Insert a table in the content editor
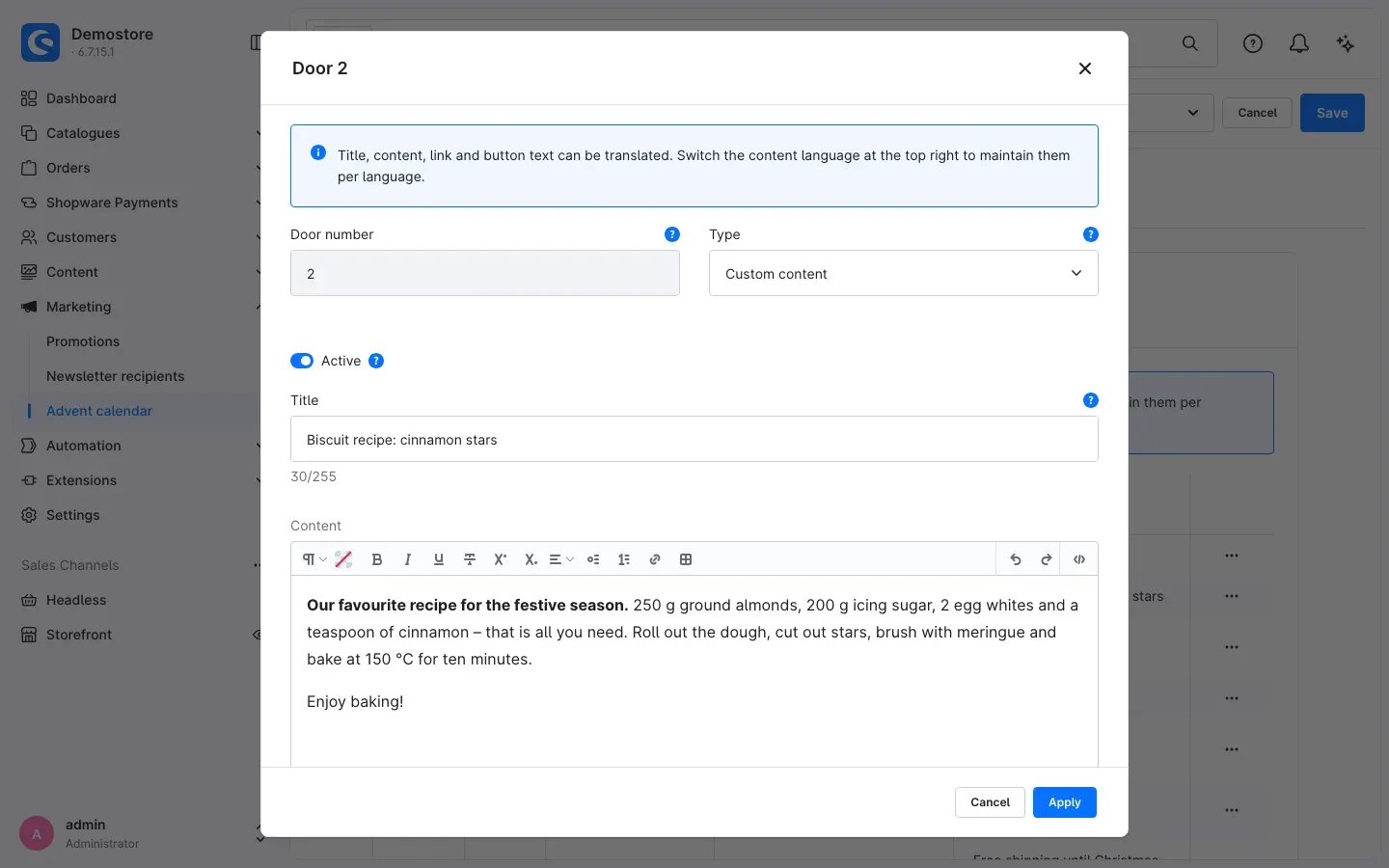 686,559
